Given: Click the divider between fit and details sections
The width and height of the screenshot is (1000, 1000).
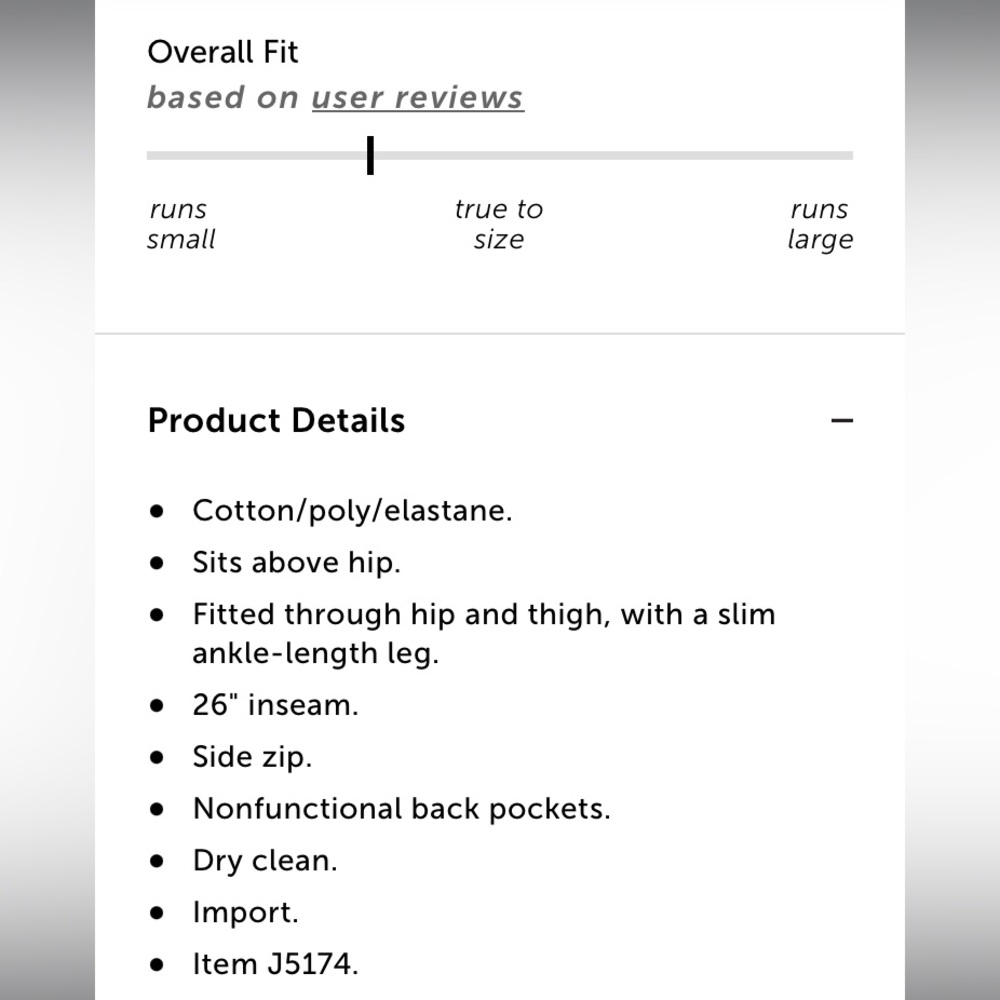Looking at the screenshot, I should [x=500, y=335].
